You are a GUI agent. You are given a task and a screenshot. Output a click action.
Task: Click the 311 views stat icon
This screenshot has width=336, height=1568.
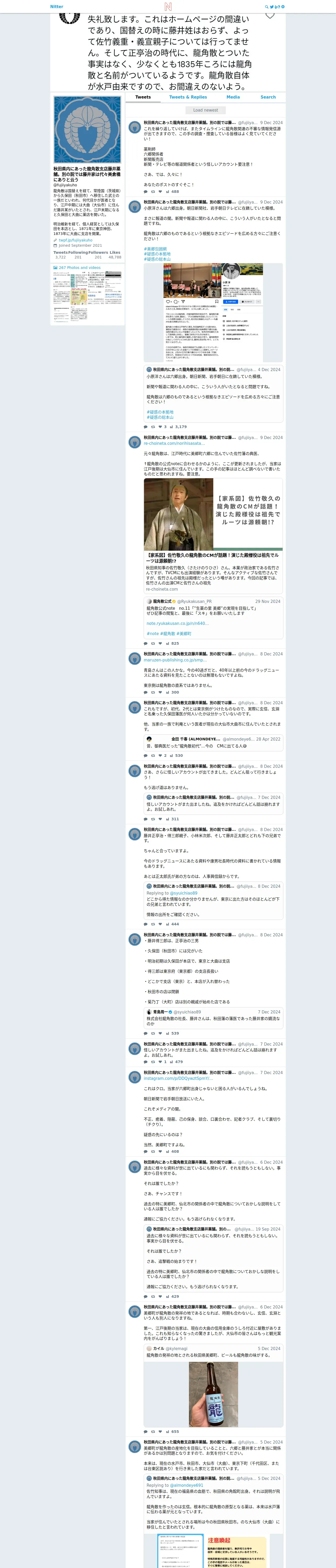168,819
